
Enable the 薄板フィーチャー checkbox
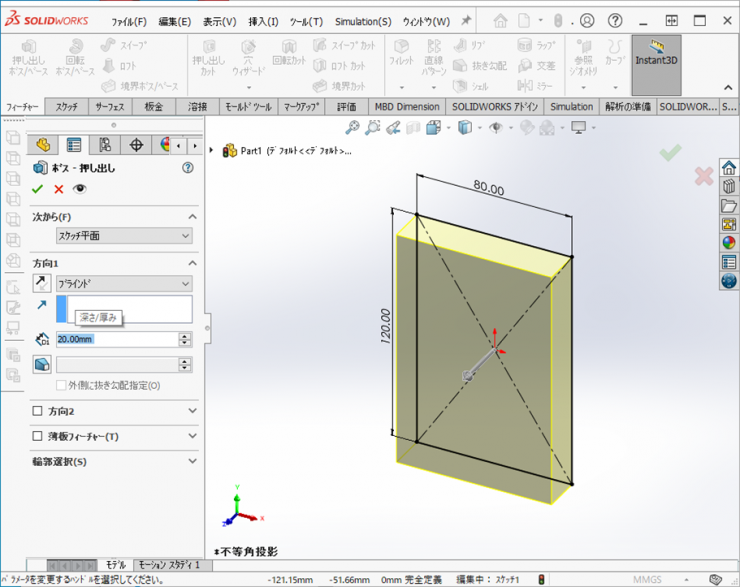click(38, 437)
